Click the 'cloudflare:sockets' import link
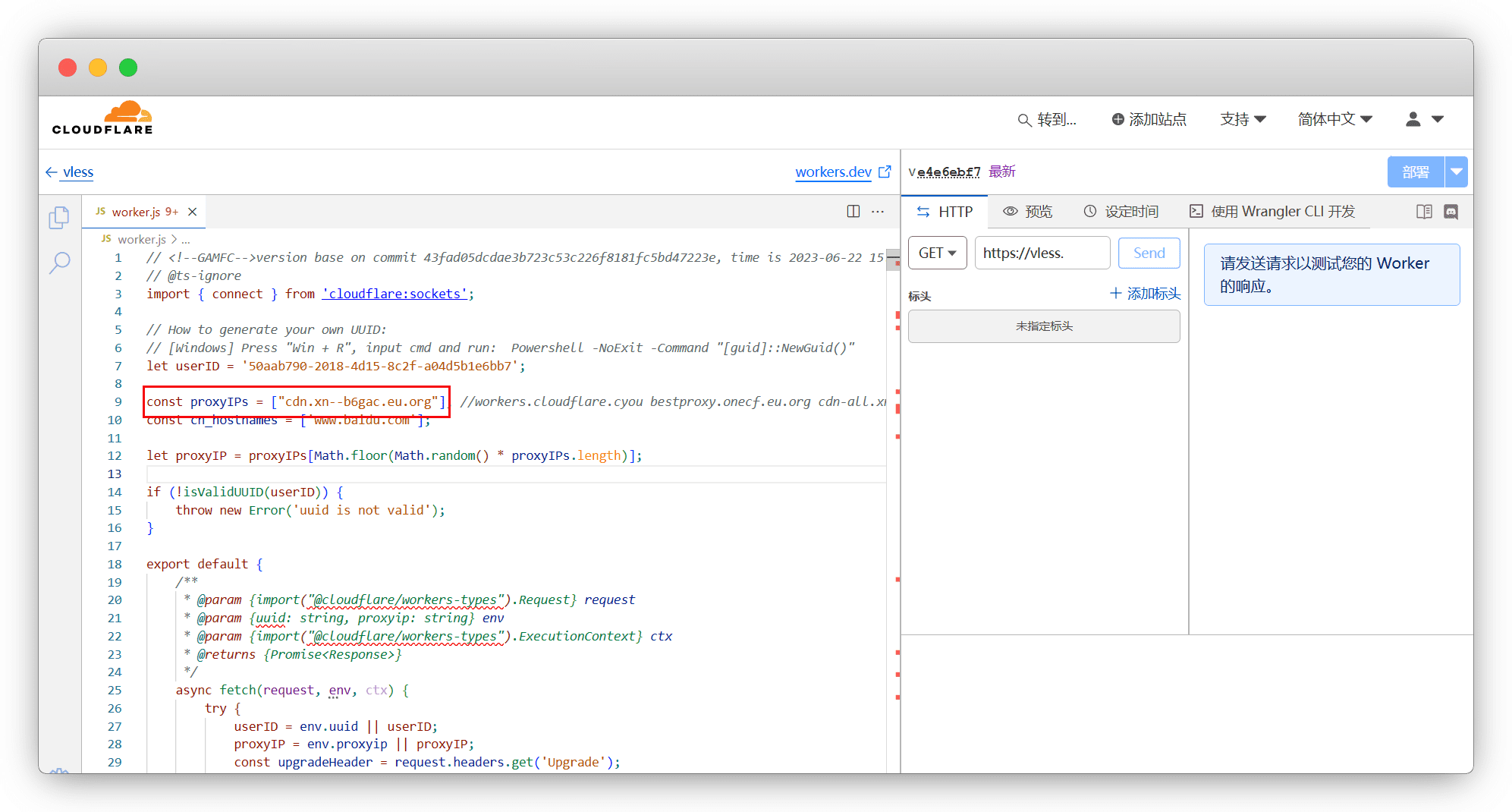 (x=395, y=294)
